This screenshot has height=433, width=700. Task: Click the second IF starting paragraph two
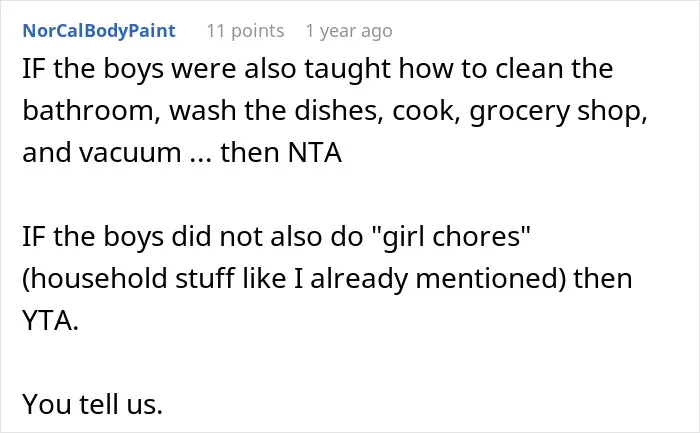pos(34,237)
